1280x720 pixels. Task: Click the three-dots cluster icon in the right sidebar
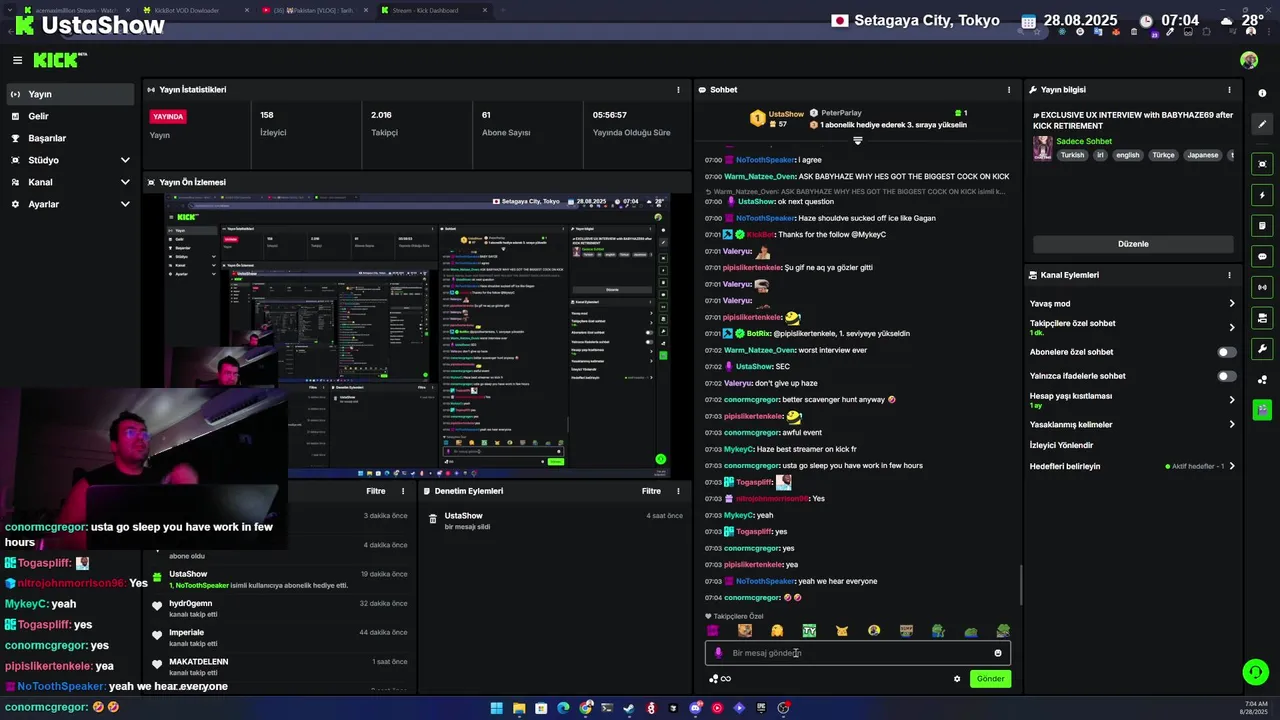1262,379
